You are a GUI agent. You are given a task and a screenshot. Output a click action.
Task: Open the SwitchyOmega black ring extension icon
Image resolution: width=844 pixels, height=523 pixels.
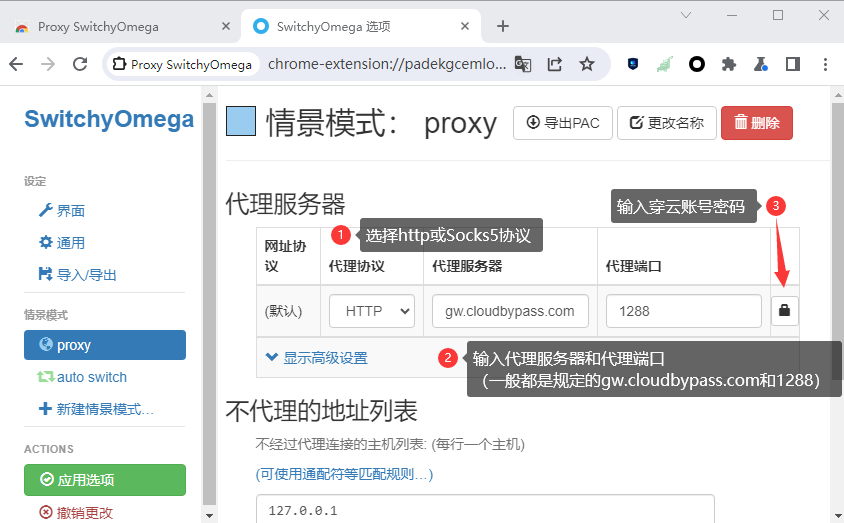click(697, 65)
